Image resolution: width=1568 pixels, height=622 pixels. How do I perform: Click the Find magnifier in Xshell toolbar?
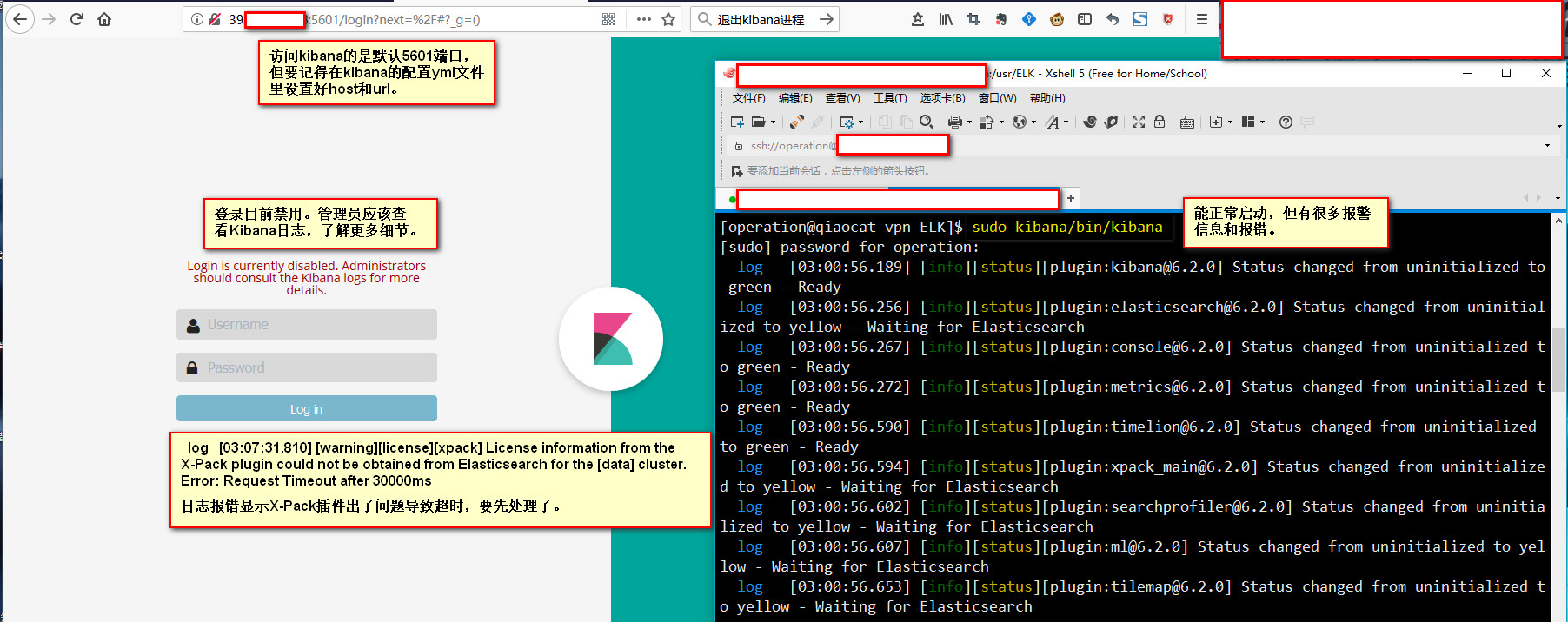coord(927,122)
